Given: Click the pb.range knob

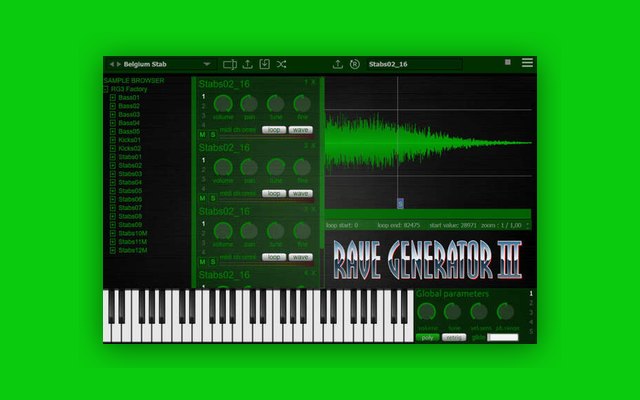Looking at the screenshot, I should click(x=505, y=312).
